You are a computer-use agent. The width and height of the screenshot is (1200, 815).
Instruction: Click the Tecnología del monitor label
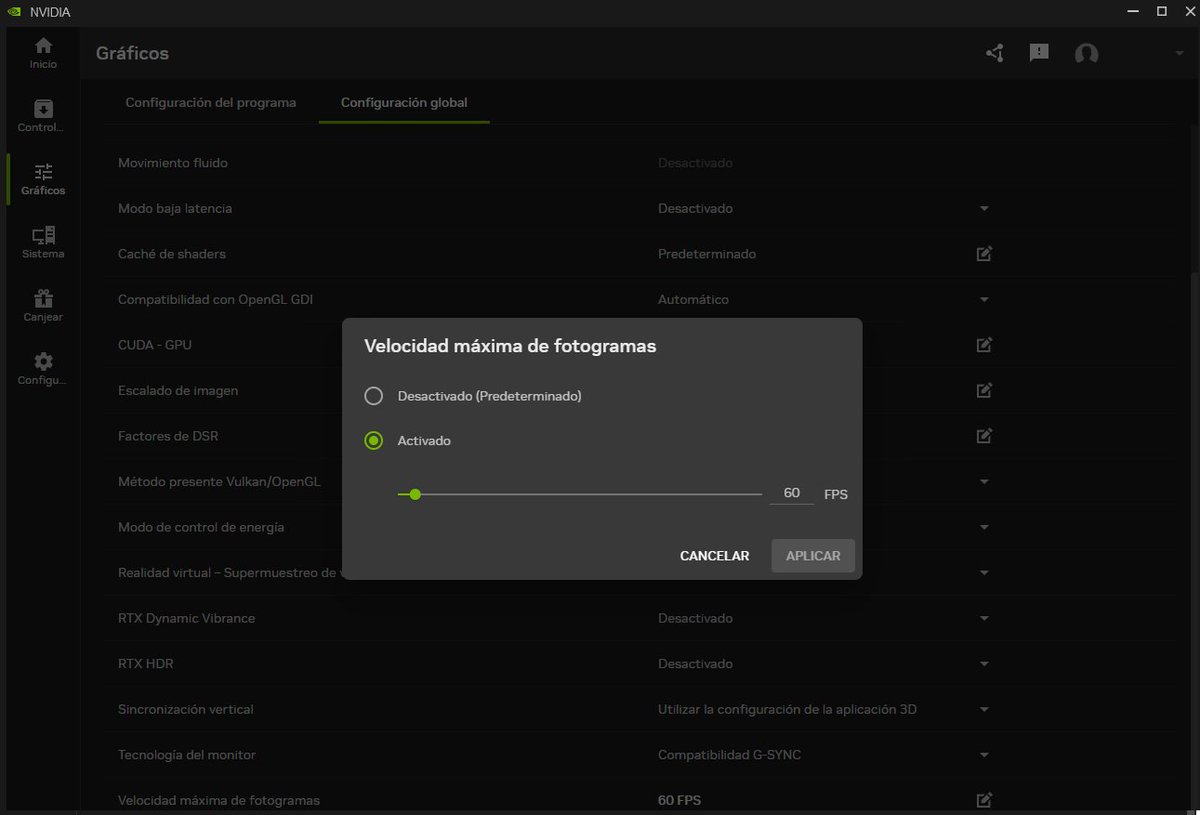(x=187, y=755)
